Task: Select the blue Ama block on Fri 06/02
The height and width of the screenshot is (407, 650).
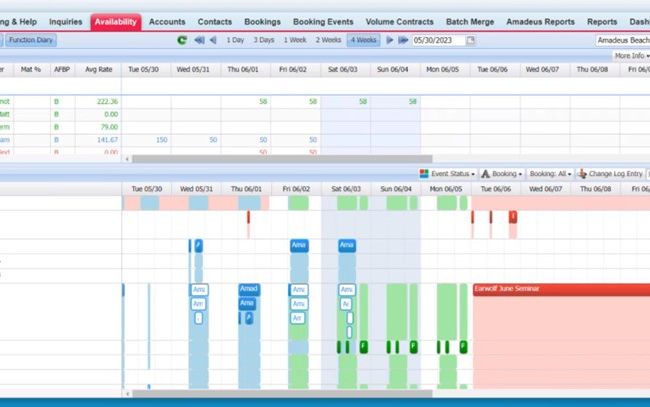Action: pyautogui.click(x=299, y=245)
